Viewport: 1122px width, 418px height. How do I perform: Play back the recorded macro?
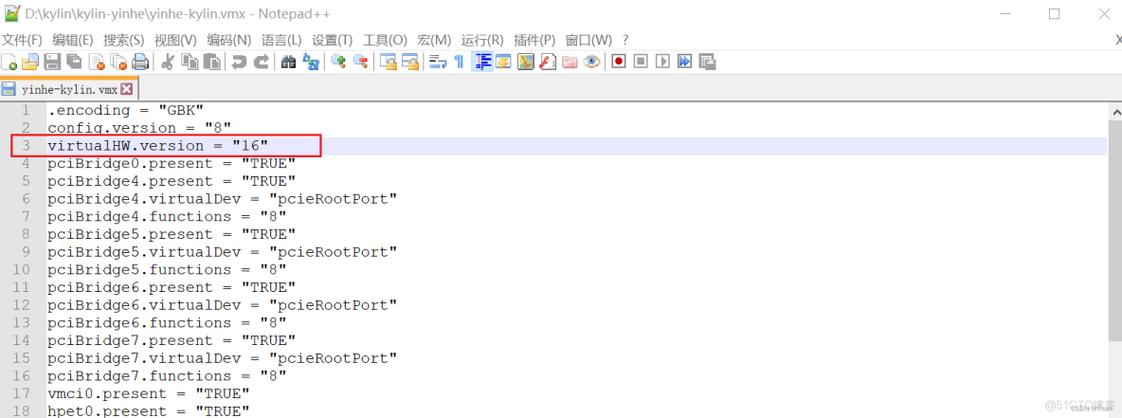click(x=663, y=62)
